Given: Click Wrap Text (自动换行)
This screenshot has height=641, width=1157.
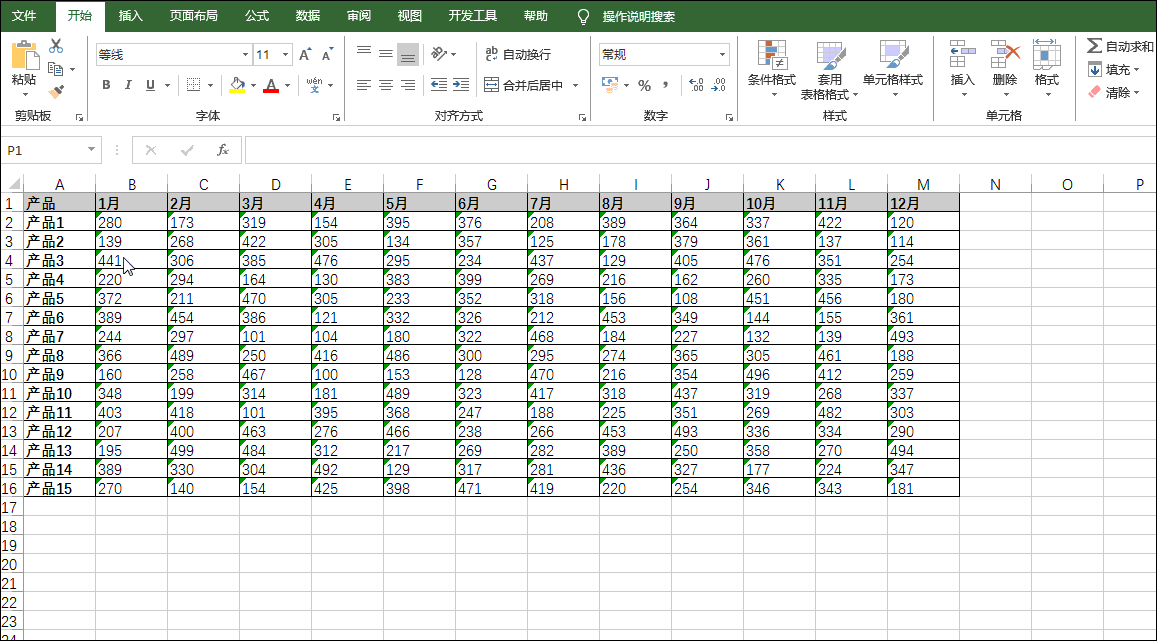Looking at the screenshot, I should [518, 54].
